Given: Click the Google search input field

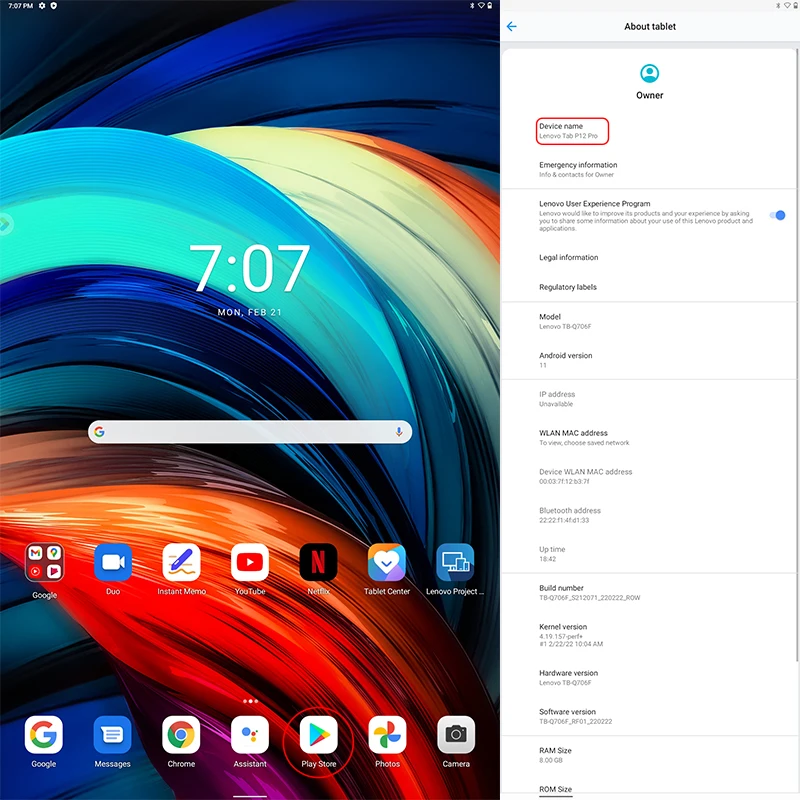Looking at the screenshot, I should pos(249,432).
